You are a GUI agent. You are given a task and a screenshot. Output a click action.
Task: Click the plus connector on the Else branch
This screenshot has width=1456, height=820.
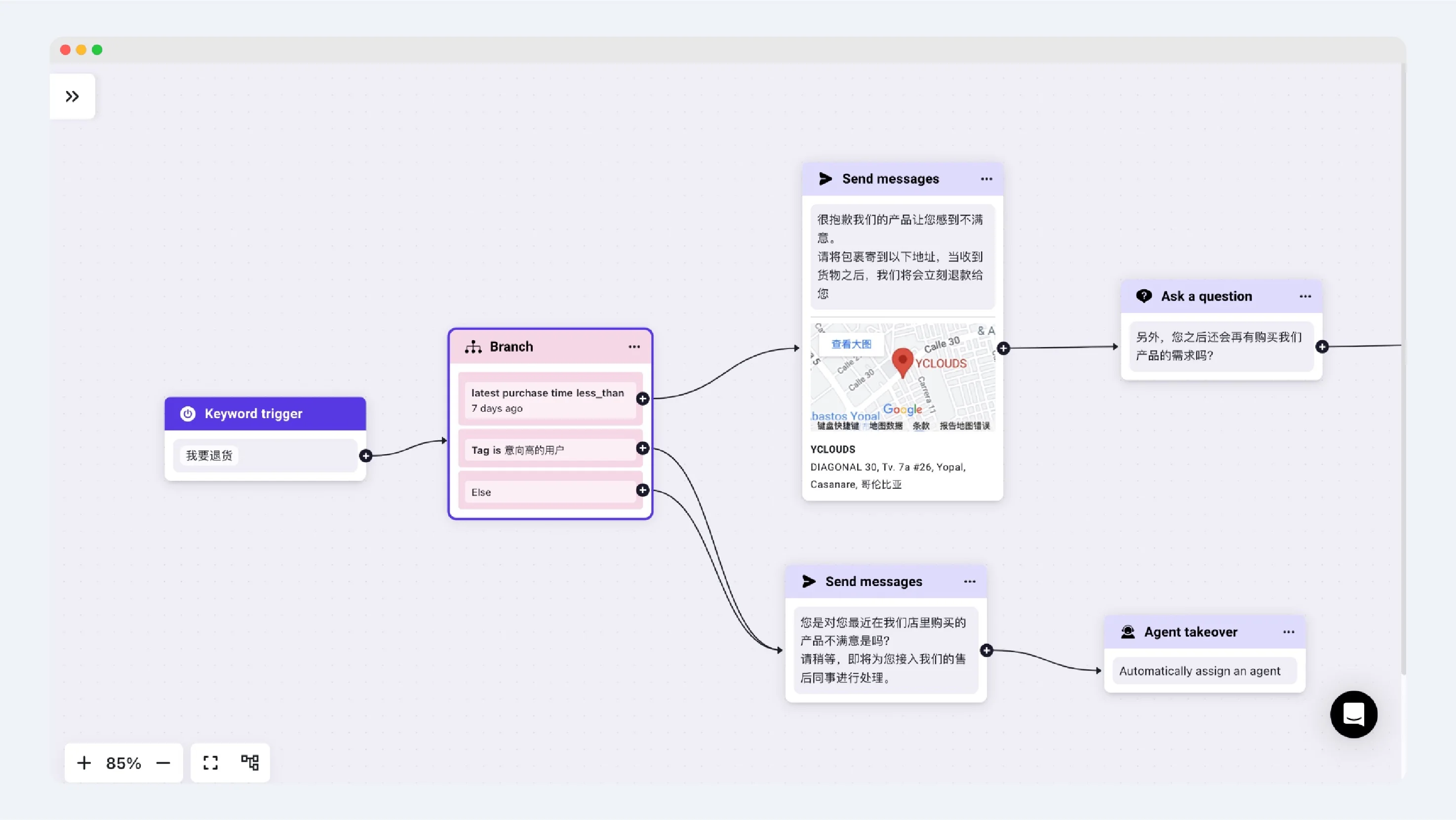coord(643,490)
